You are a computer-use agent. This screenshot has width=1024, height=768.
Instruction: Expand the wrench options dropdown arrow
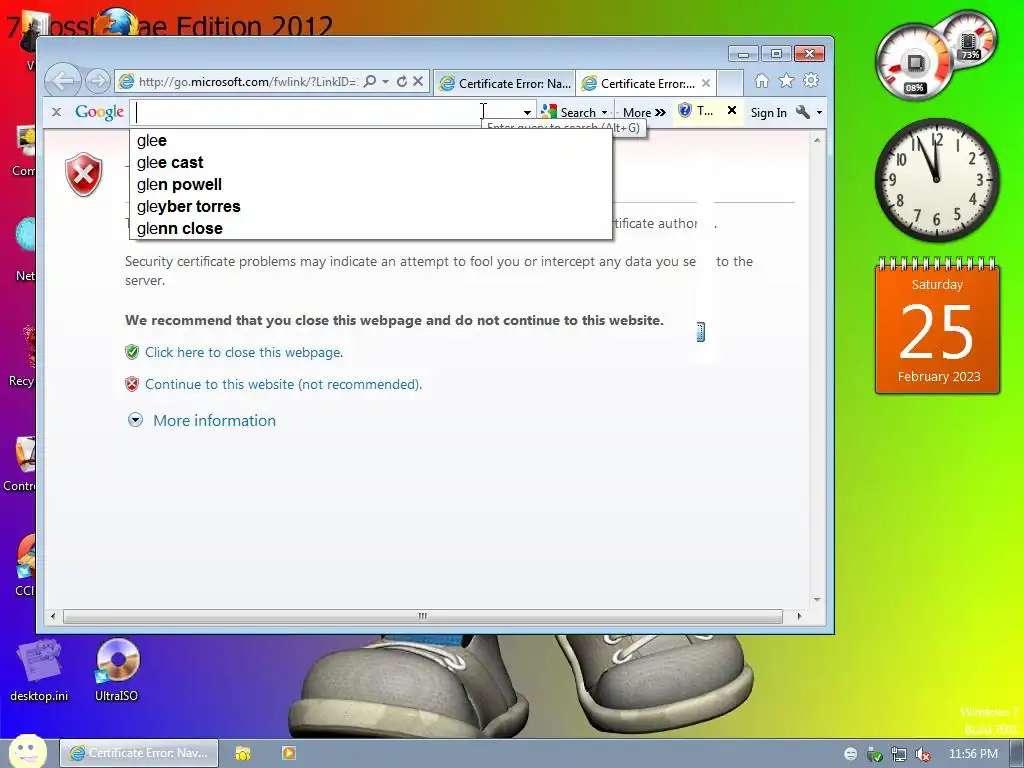pos(820,112)
